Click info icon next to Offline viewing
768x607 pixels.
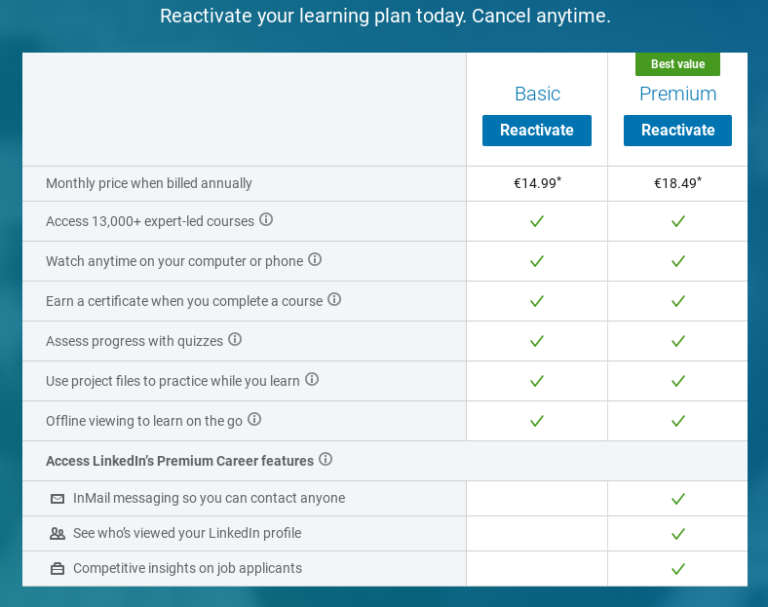pos(254,420)
